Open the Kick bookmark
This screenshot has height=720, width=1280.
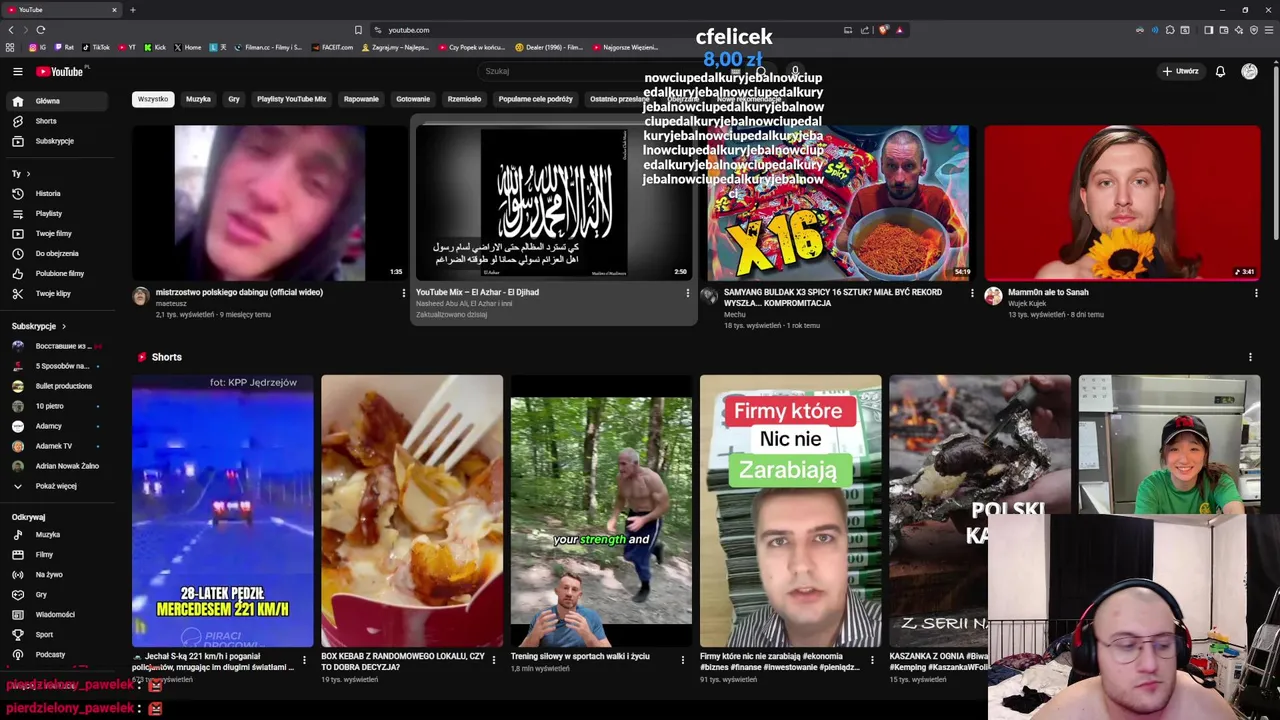155,47
